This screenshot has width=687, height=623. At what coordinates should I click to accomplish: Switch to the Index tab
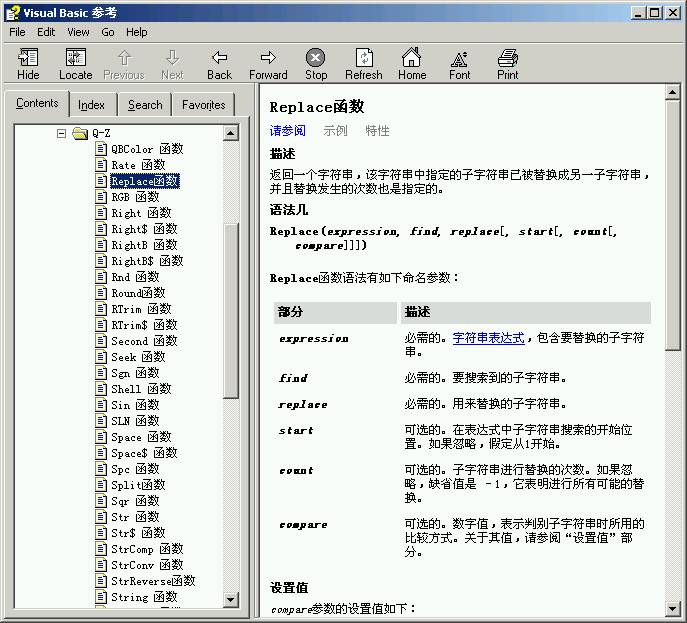(x=92, y=105)
